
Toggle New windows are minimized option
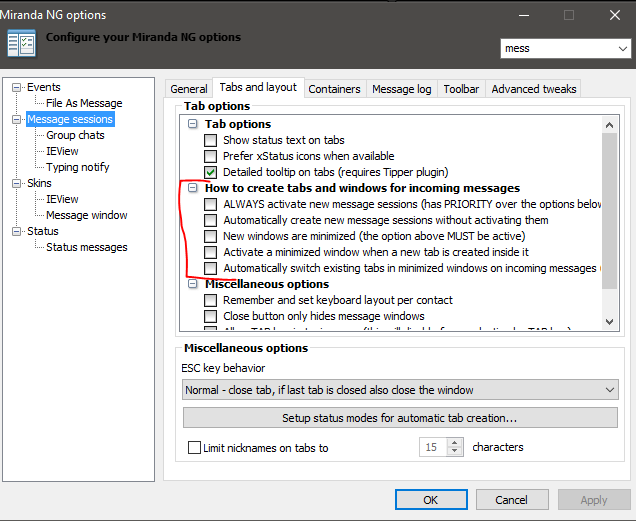tap(210, 236)
